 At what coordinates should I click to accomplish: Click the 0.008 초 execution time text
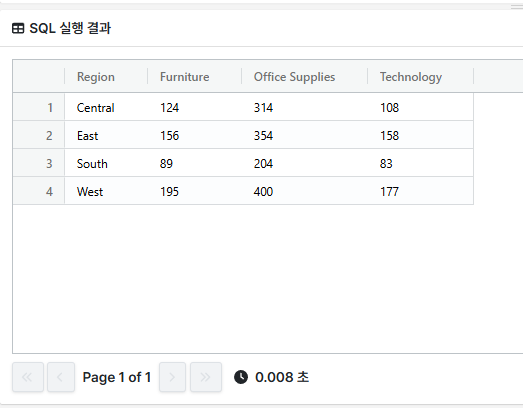[x=282, y=377]
